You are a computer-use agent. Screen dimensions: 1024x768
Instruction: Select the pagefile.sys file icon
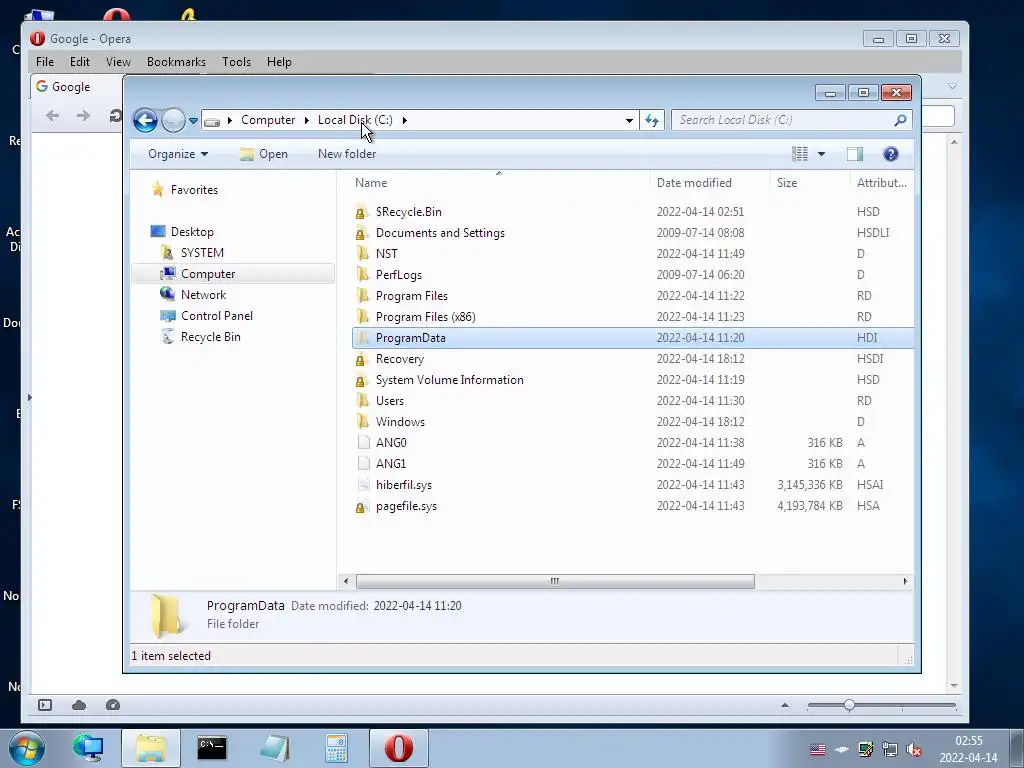[x=362, y=506]
